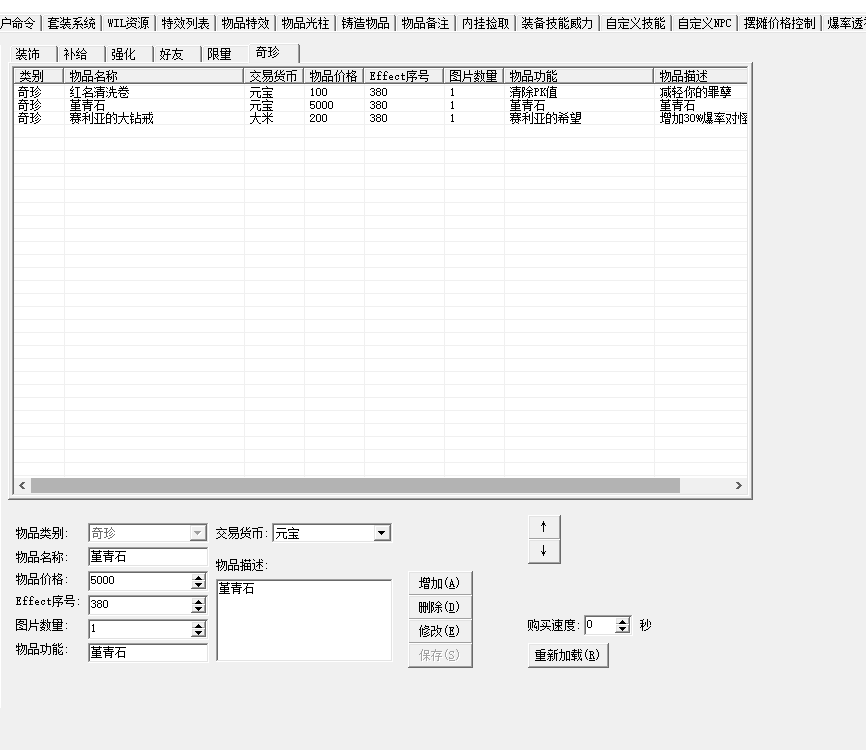Image resolution: width=866 pixels, height=750 pixels.
Task: Click the 重新加载(R) button
Action: (567, 656)
